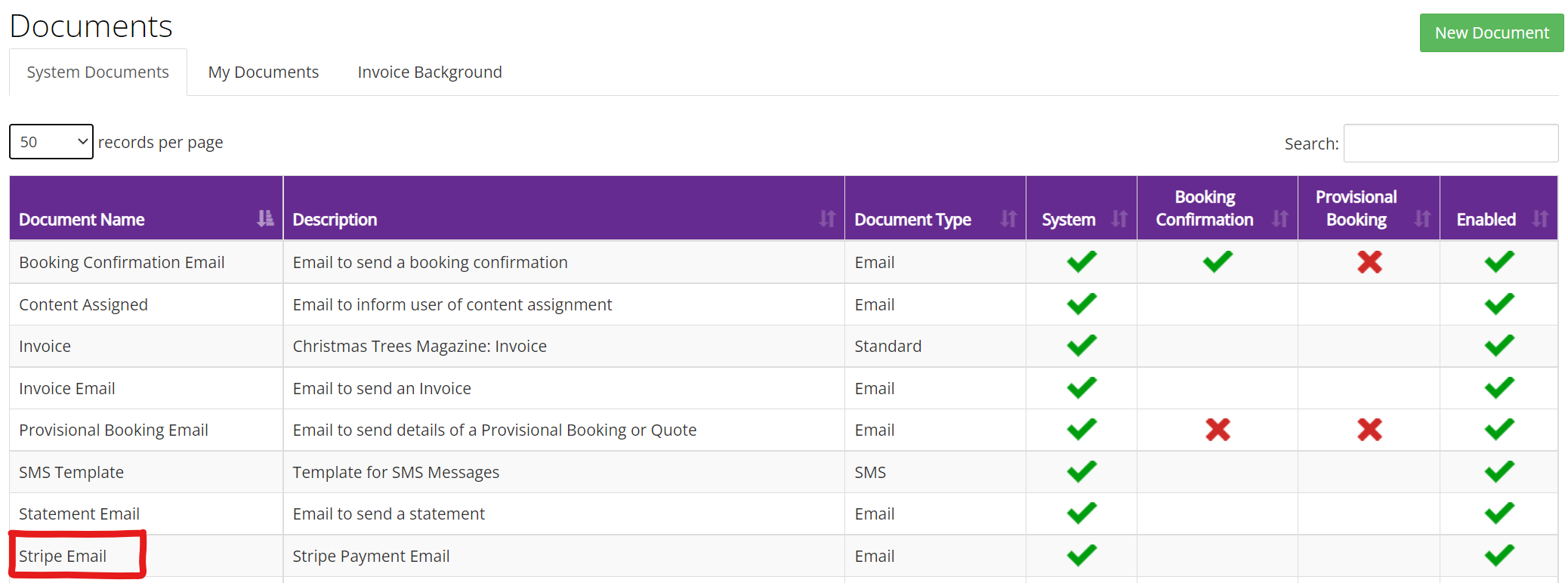The image size is (1568, 583).
Task: Open Stripe Email document
Action: (x=63, y=556)
